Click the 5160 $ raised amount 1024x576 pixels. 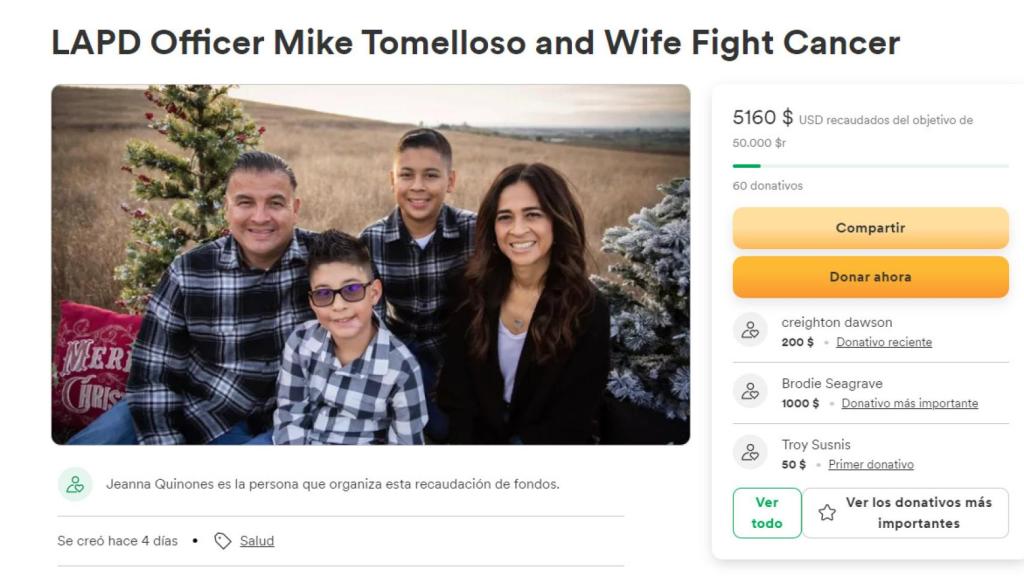(763, 118)
